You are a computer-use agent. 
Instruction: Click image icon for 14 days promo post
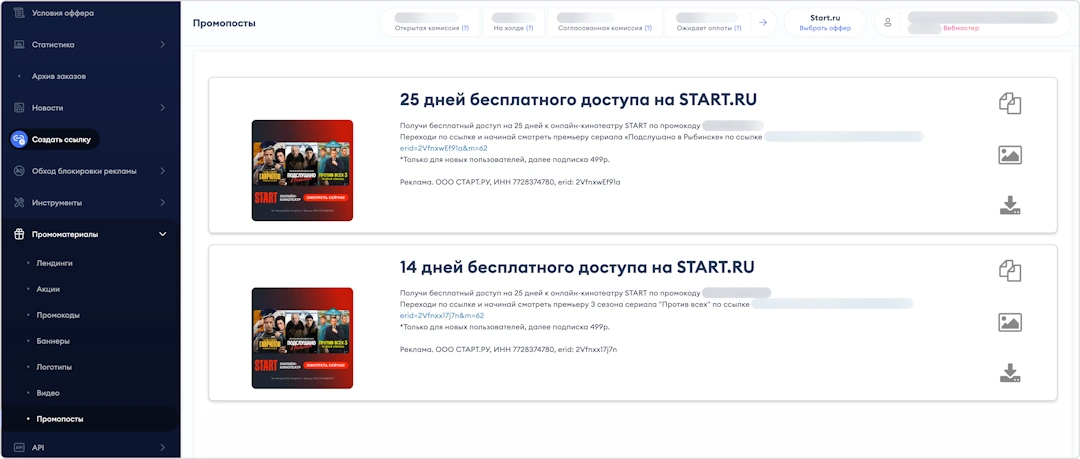(1009, 323)
